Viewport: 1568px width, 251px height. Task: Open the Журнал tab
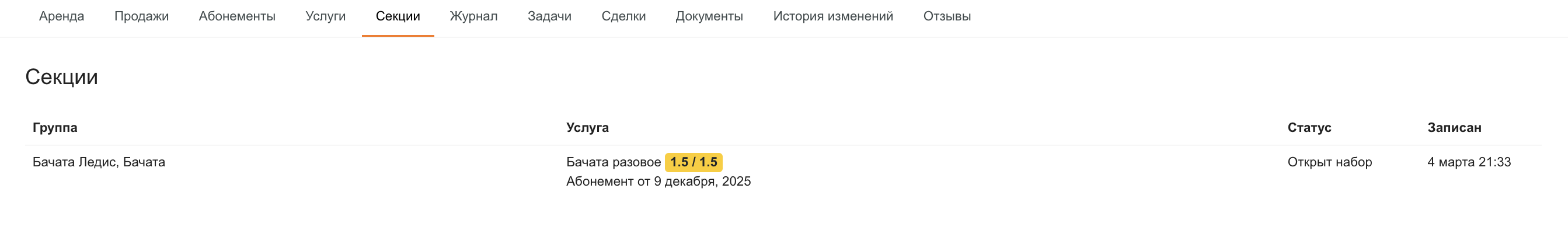[x=473, y=16]
